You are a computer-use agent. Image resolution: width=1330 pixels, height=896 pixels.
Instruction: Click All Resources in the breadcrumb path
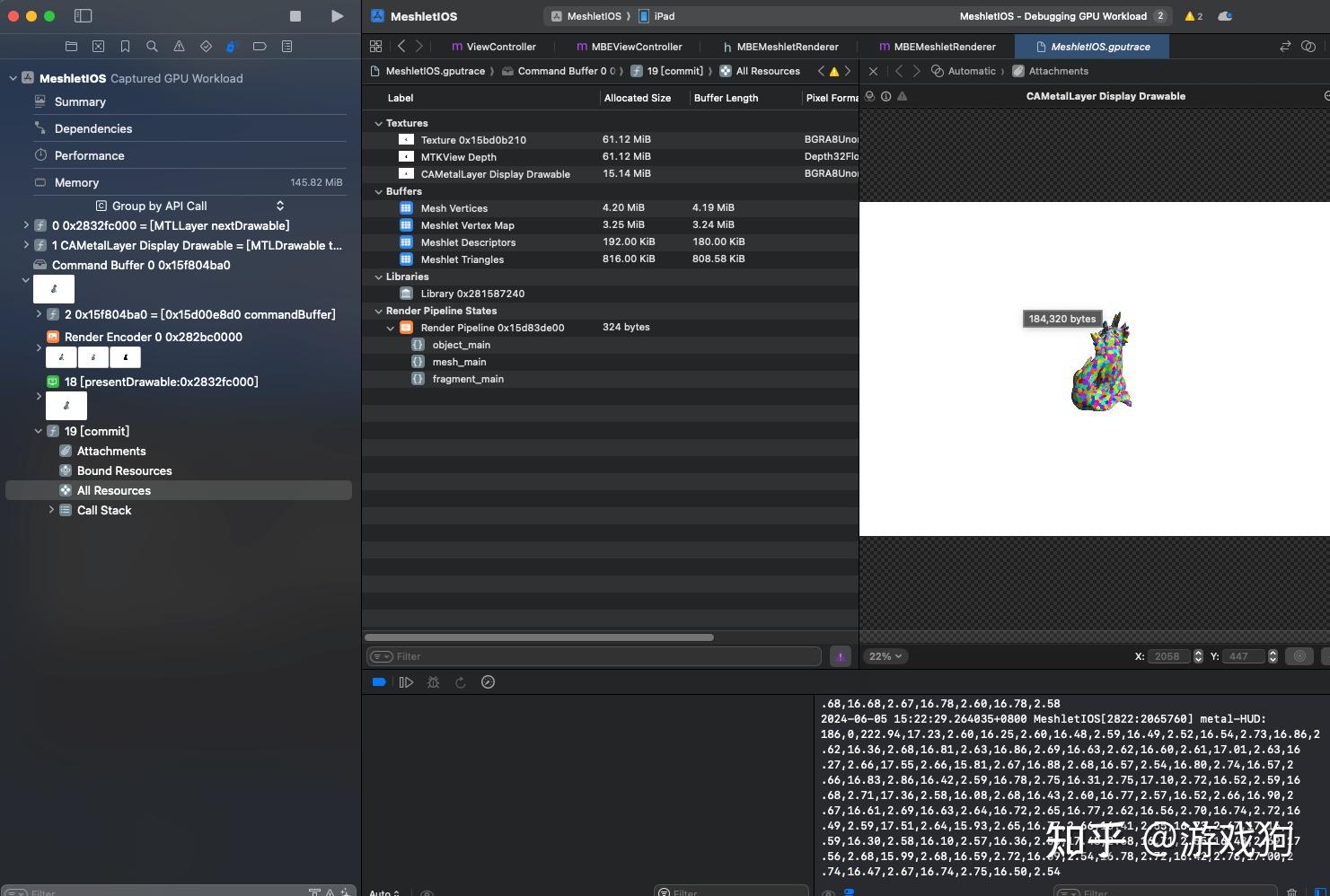766,71
